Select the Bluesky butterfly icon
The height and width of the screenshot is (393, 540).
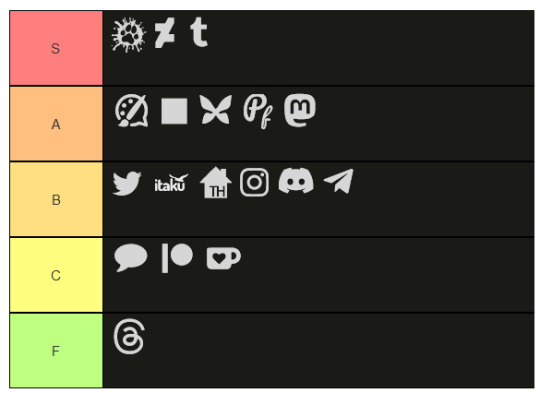click(x=216, y=110)
